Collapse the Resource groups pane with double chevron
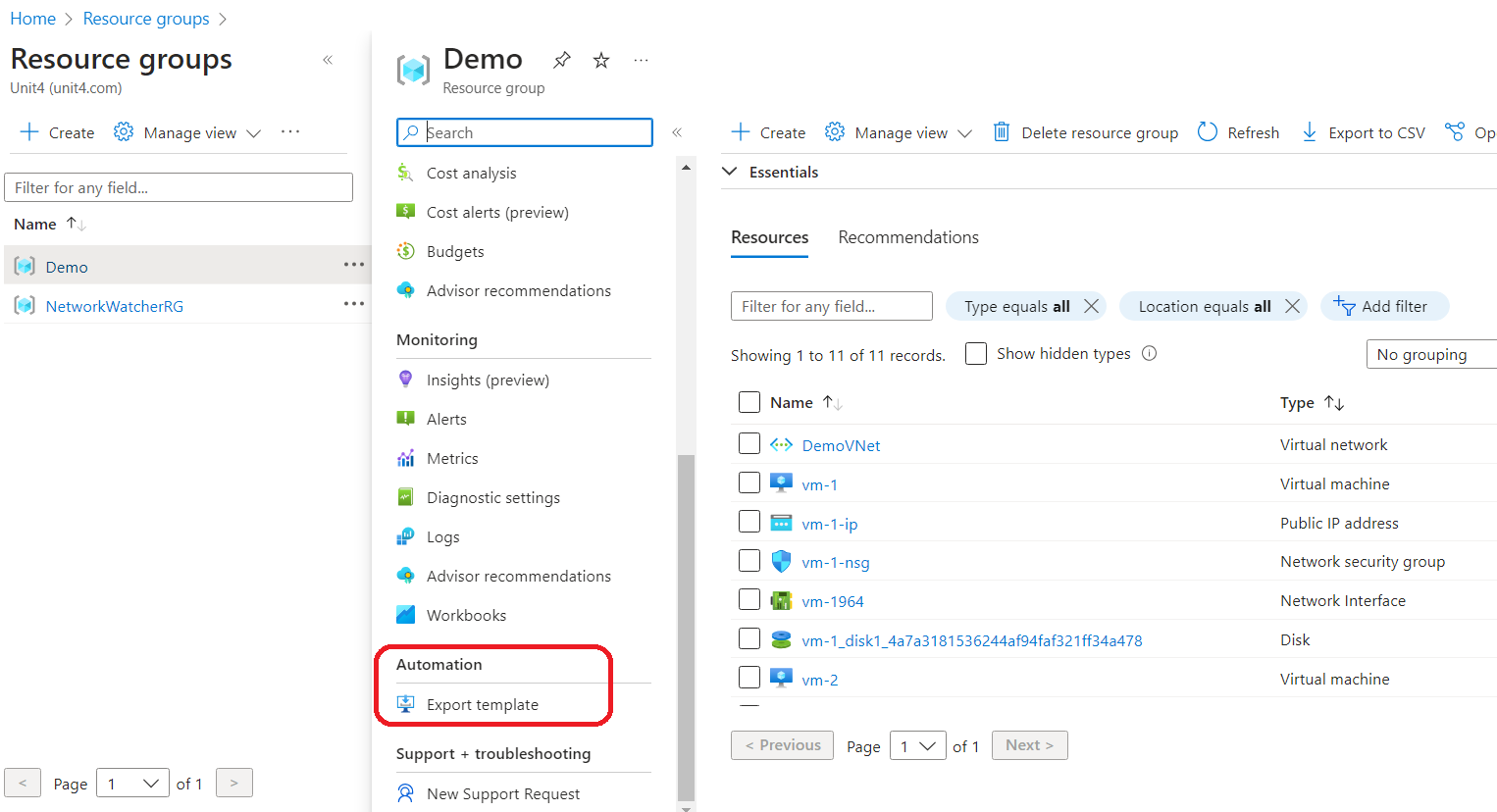Viewport: 1497px width, 812px height. click(328, 60)
